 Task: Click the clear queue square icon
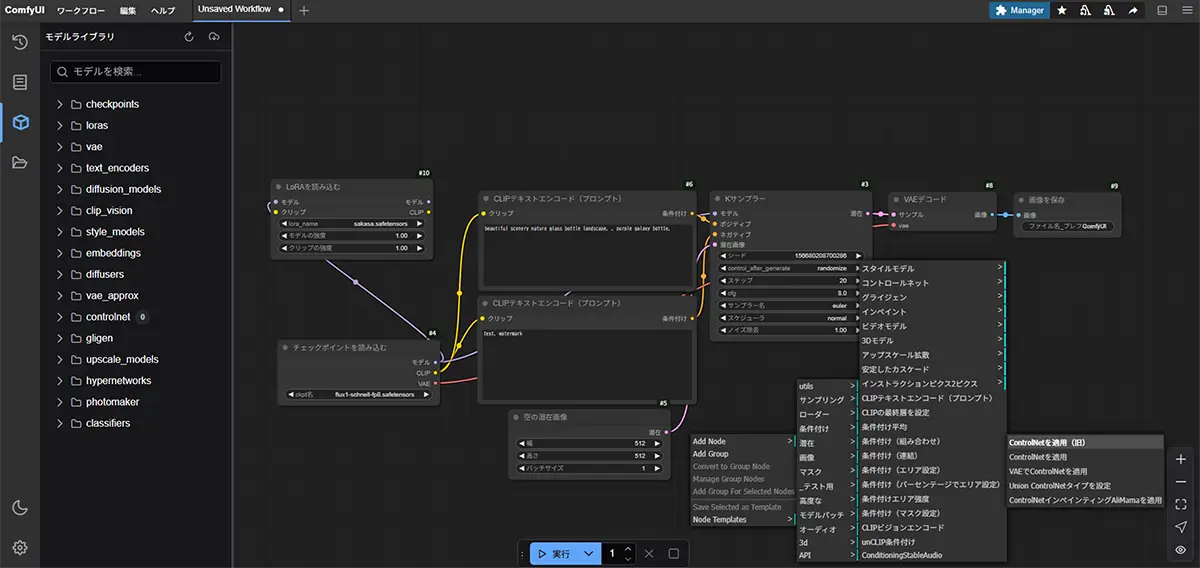[x=674, y=553]
